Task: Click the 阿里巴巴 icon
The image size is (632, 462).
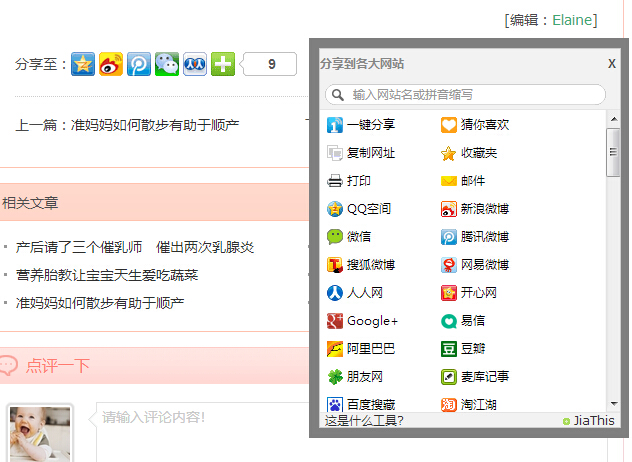Action: (x=335, y=349)
